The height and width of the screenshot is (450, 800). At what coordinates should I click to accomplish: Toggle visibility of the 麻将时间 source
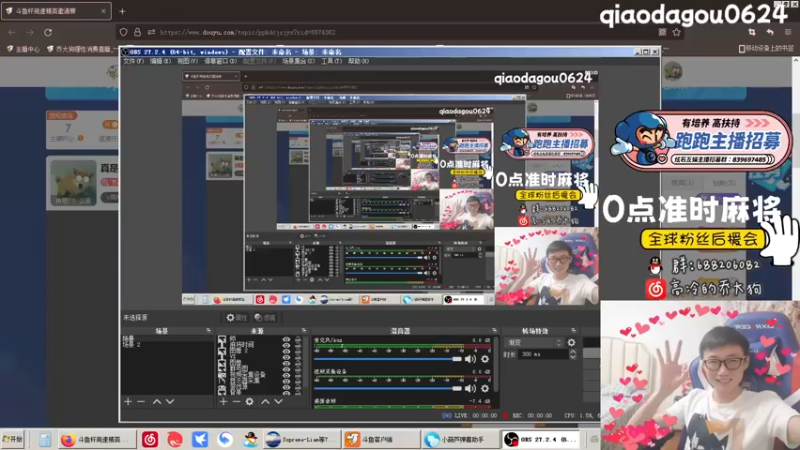(286, 345)
